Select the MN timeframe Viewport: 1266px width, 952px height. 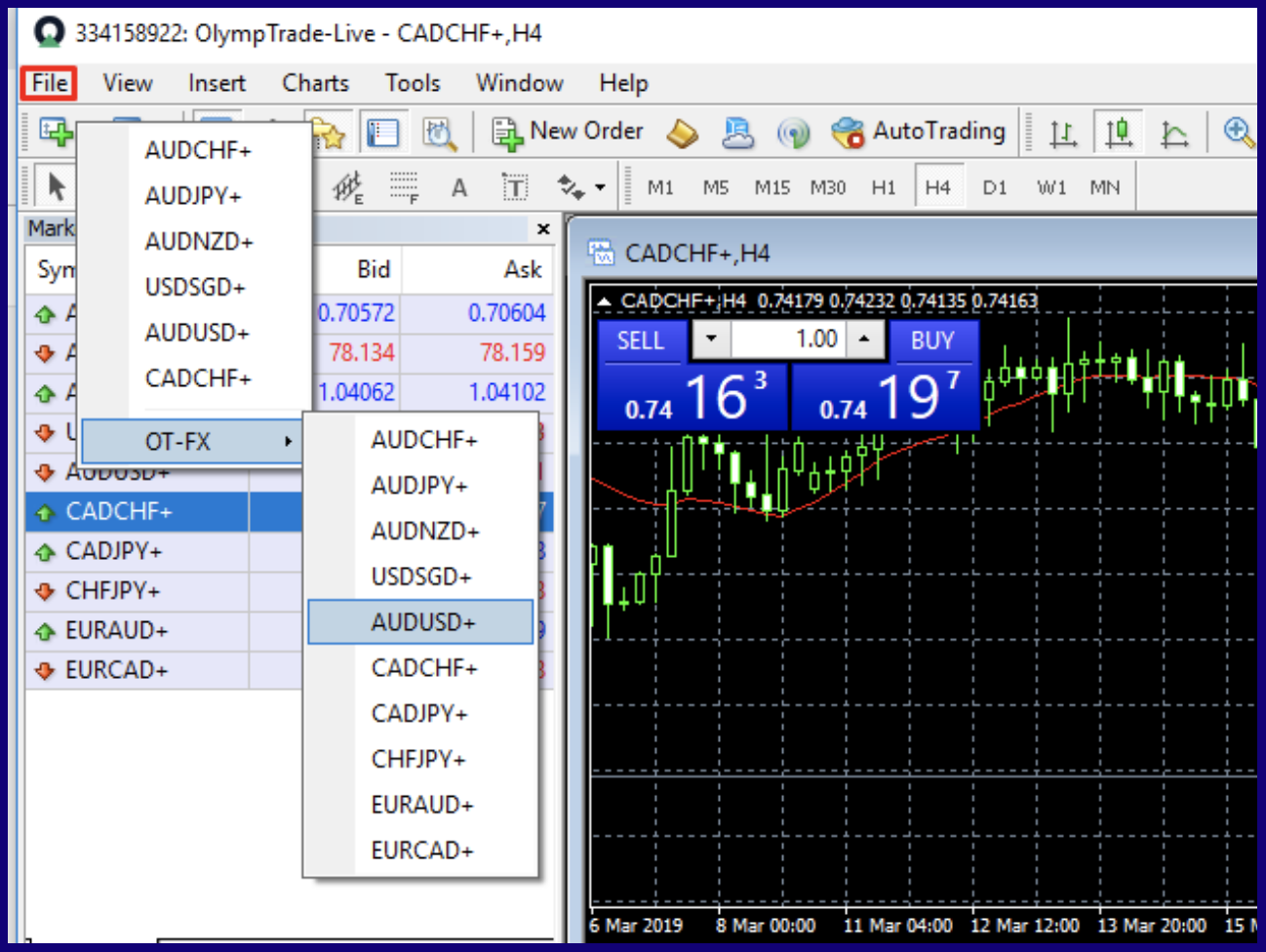click(x=1104, y=187)
